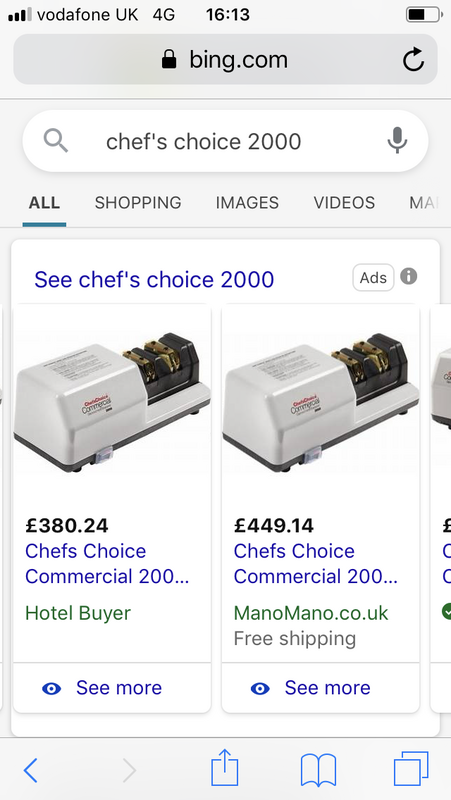Viewport: 451px width, 800px height.
Task: Open the 'See chef's choice 2000' link
Action: pyautogui.click(x=154, y=280)
